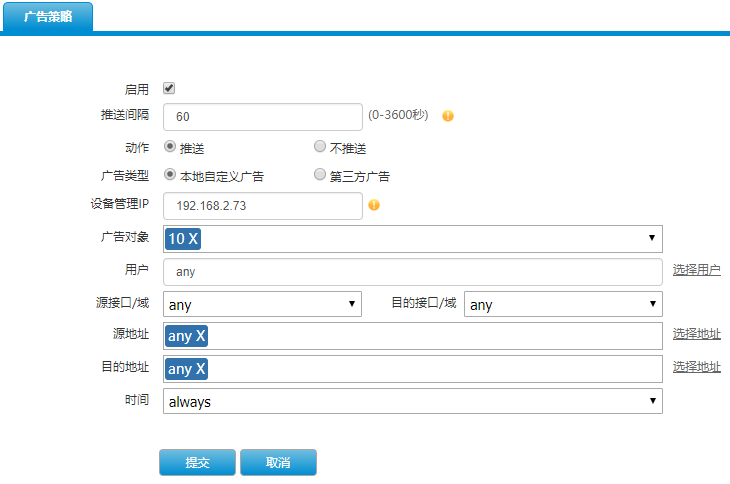
Task: Select the 不推送 radio button
Action: point(320,147)
